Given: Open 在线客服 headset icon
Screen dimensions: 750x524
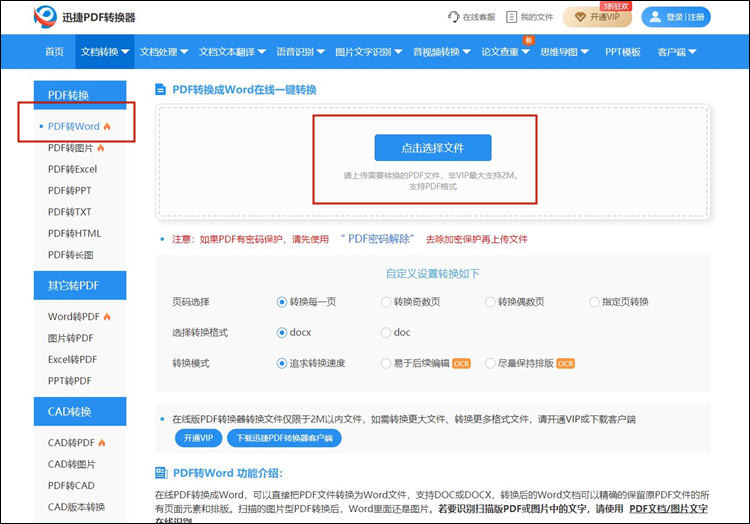Looking at the screenshot, I should [453, 17].
